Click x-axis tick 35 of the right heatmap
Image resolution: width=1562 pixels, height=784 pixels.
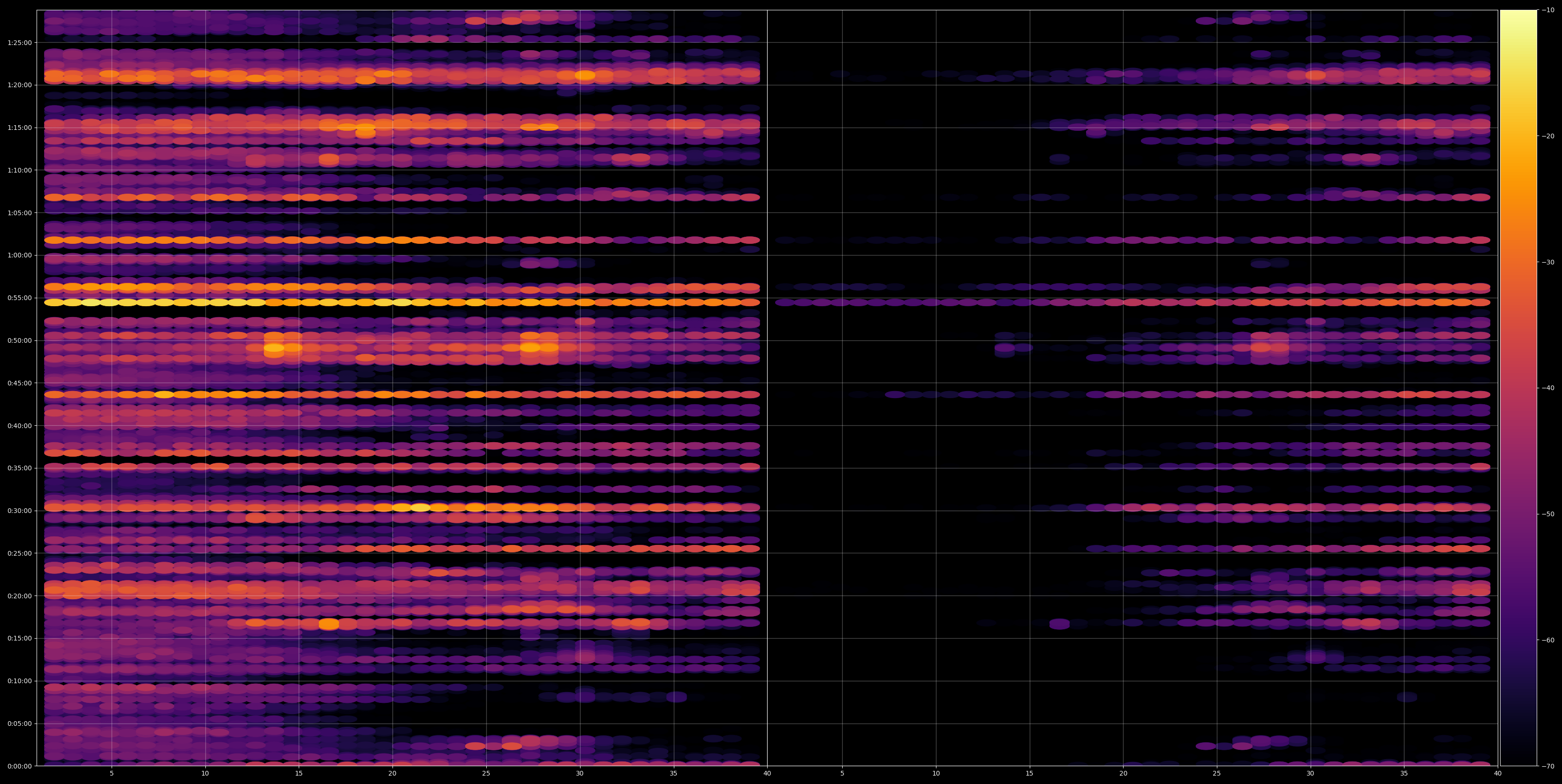(1404, 774)
